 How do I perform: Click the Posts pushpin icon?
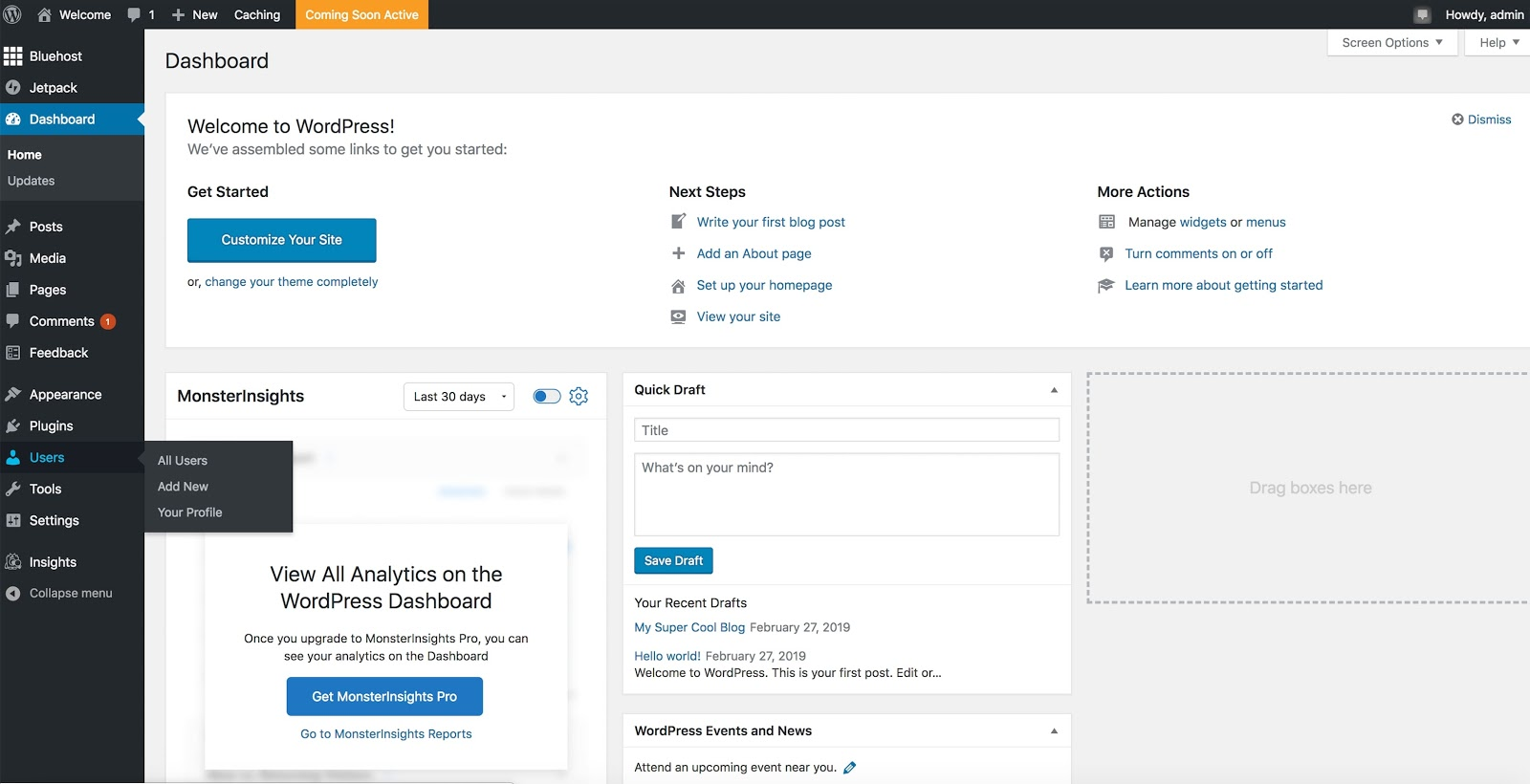12,227
